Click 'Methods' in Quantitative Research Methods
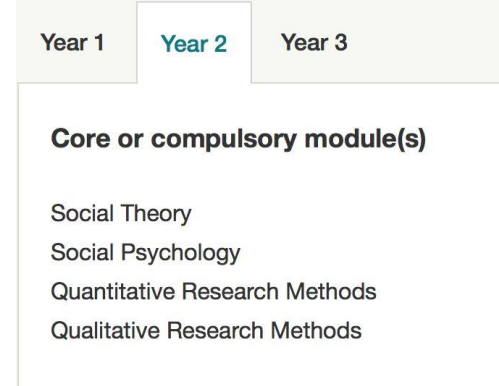The height and width of the screenshot is (386, 499). coord(331,291)
